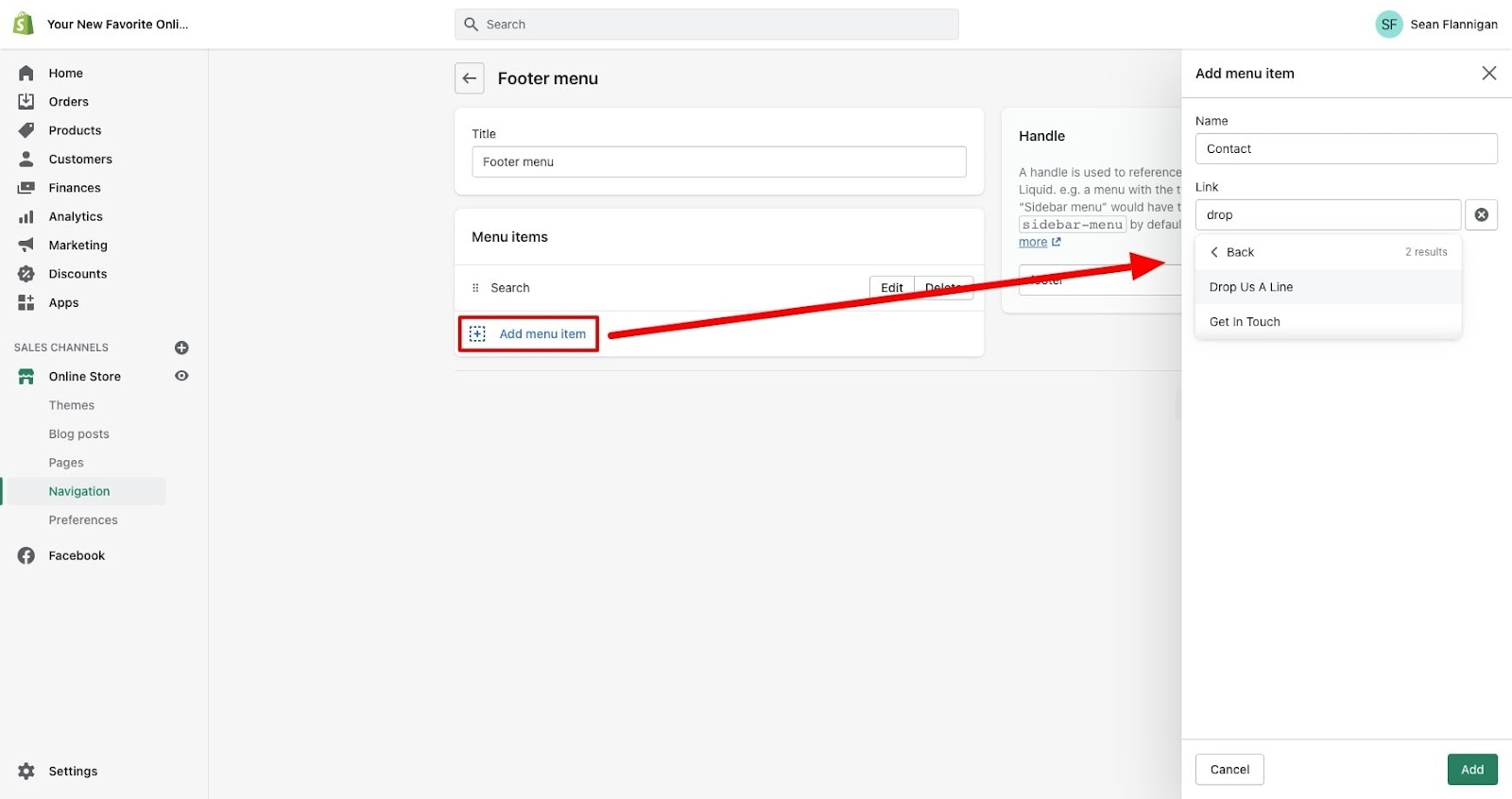The height and width of the screenshot is (799, 1512).
Task: Open the Navigation section
Action: coord(79,491)
